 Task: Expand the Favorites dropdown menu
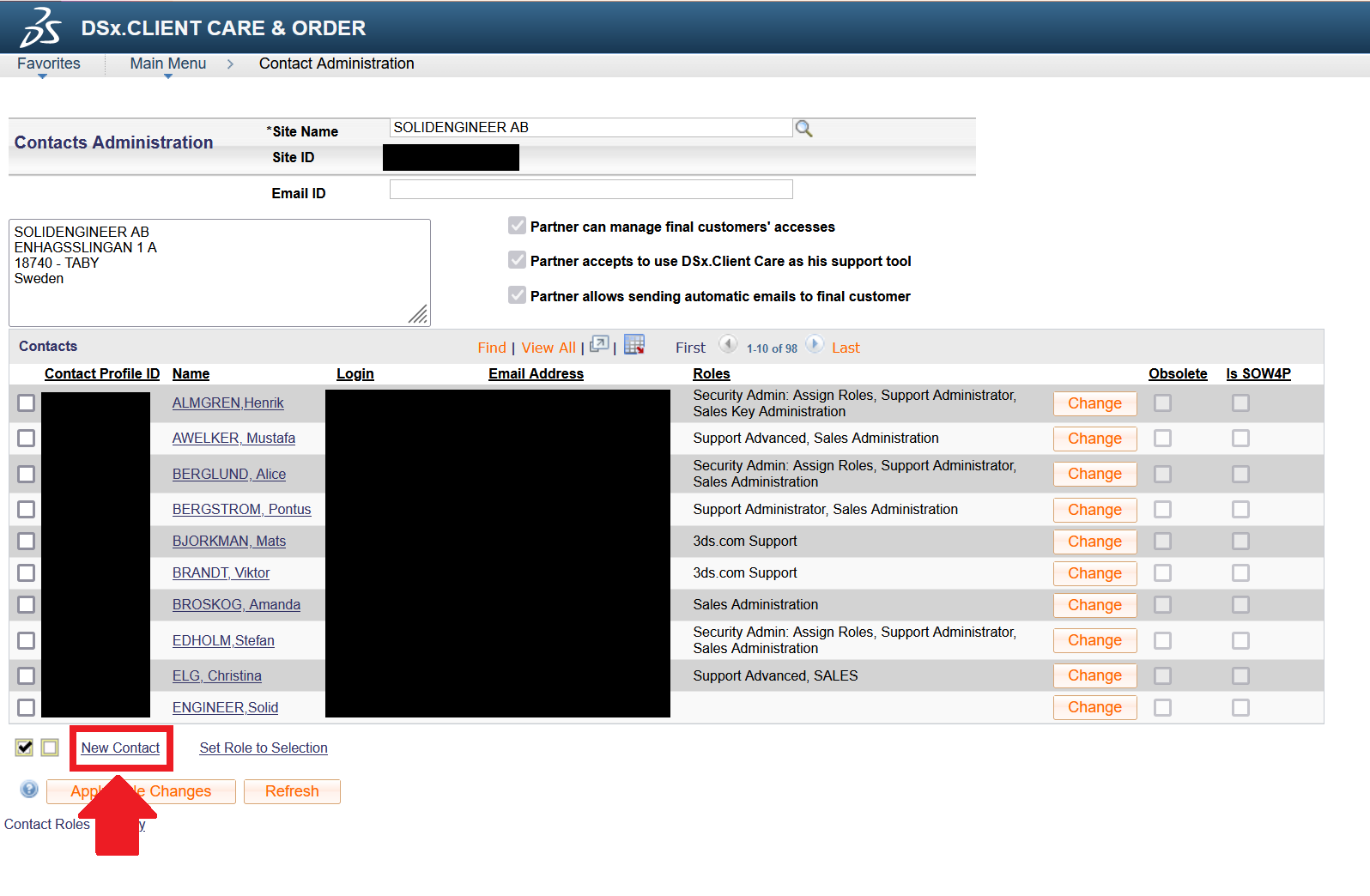coord(48,64)
